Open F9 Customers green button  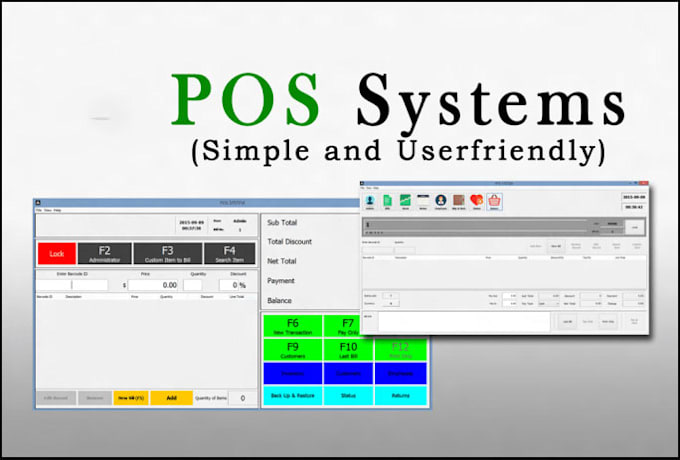(x=293, y=350)
